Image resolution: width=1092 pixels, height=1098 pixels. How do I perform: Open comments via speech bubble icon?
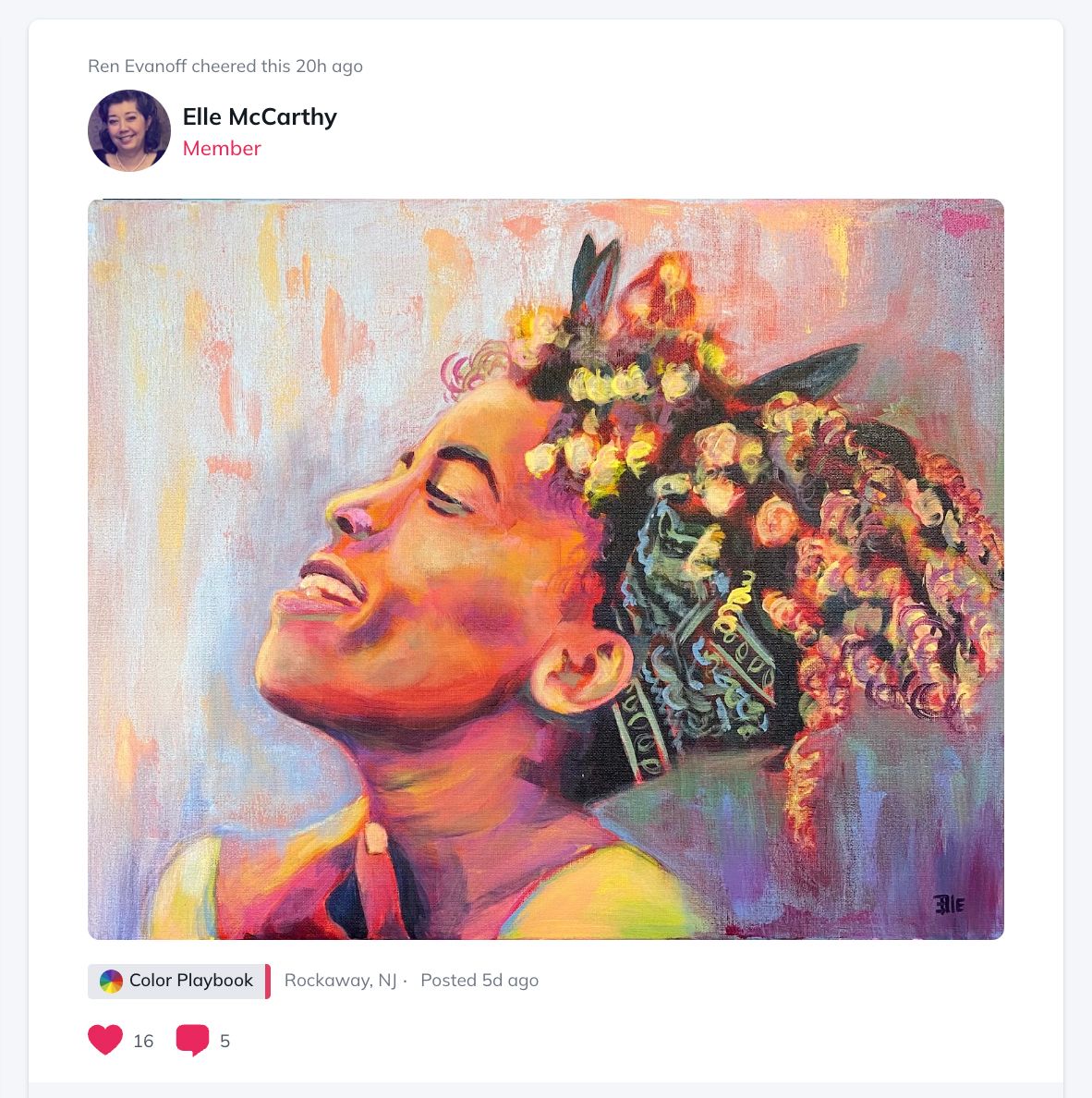point(192,1040)
